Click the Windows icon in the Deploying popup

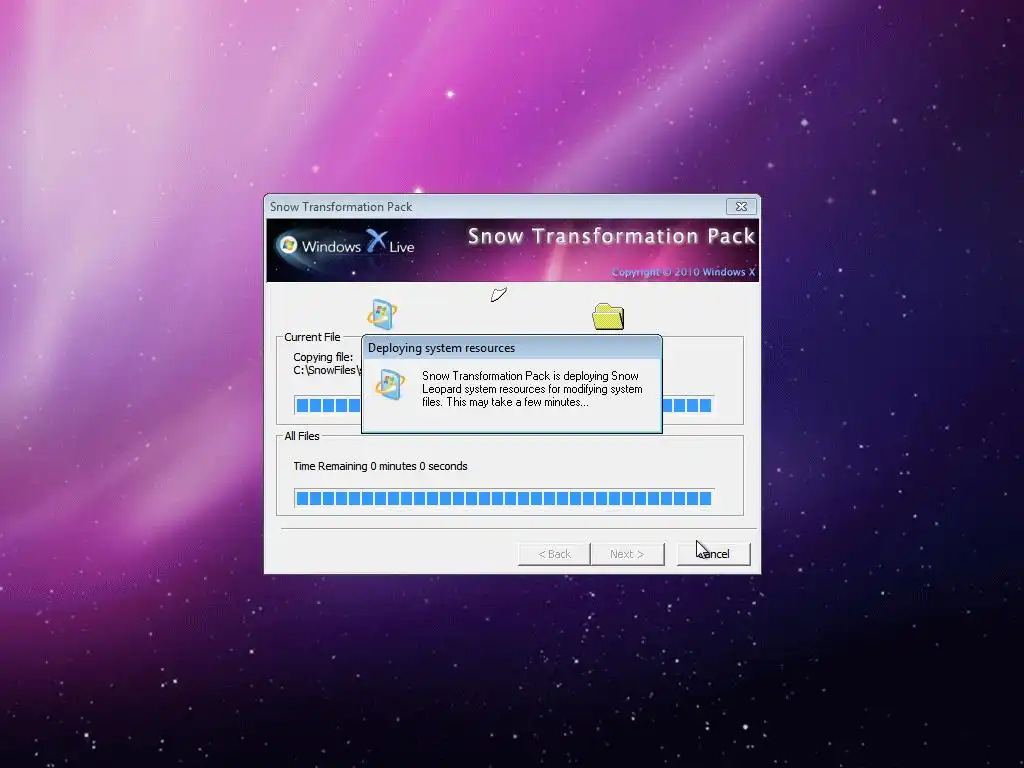point(390,384)
